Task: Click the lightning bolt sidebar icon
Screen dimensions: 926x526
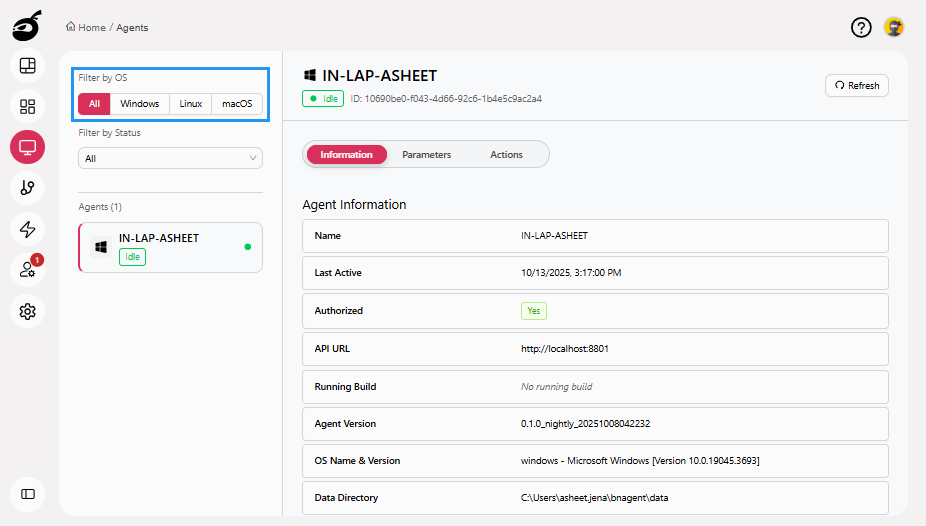Action: [x=28, y=229]
